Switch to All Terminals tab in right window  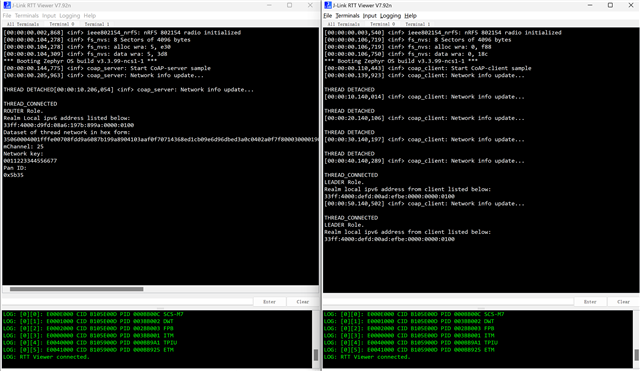tap(343, 24)
